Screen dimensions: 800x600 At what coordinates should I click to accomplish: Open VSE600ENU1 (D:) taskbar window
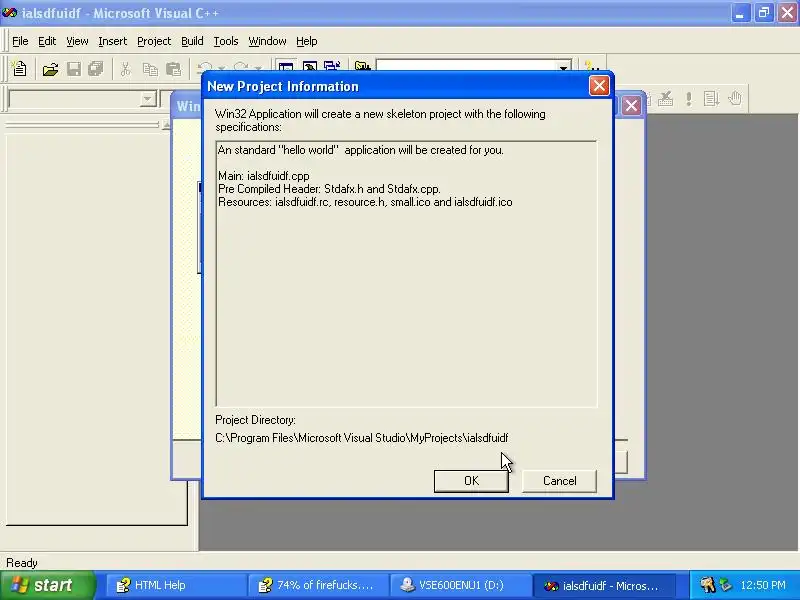(460, 585)
